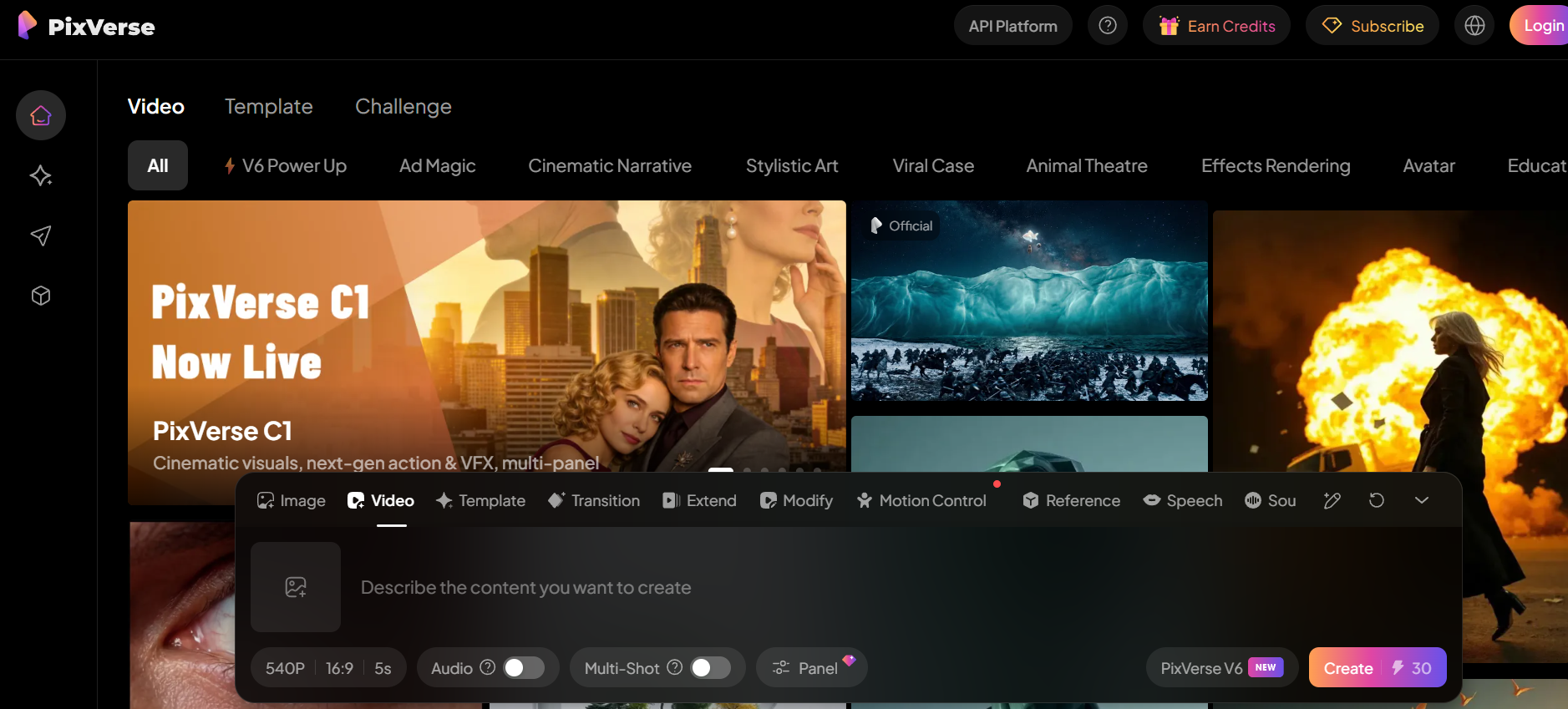Open the Panel settings
Viewport: 1568px width, 709px height.
pos(812,668)
